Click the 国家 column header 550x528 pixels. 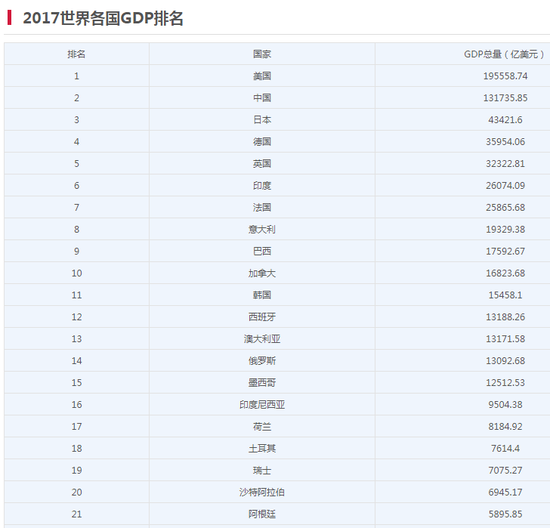(x=262, y=54)
